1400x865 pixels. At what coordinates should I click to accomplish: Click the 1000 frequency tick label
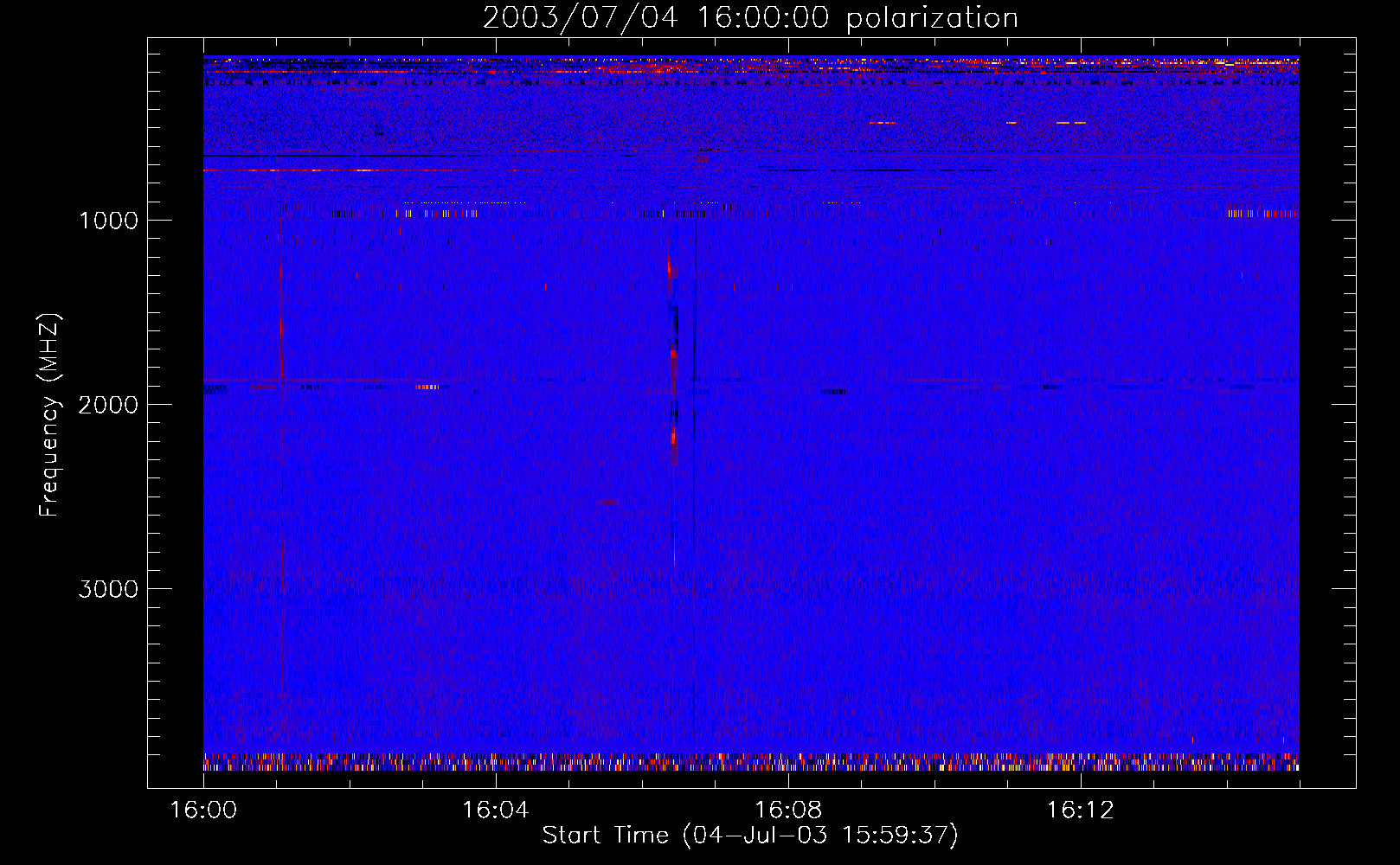(x=108, y=221)
